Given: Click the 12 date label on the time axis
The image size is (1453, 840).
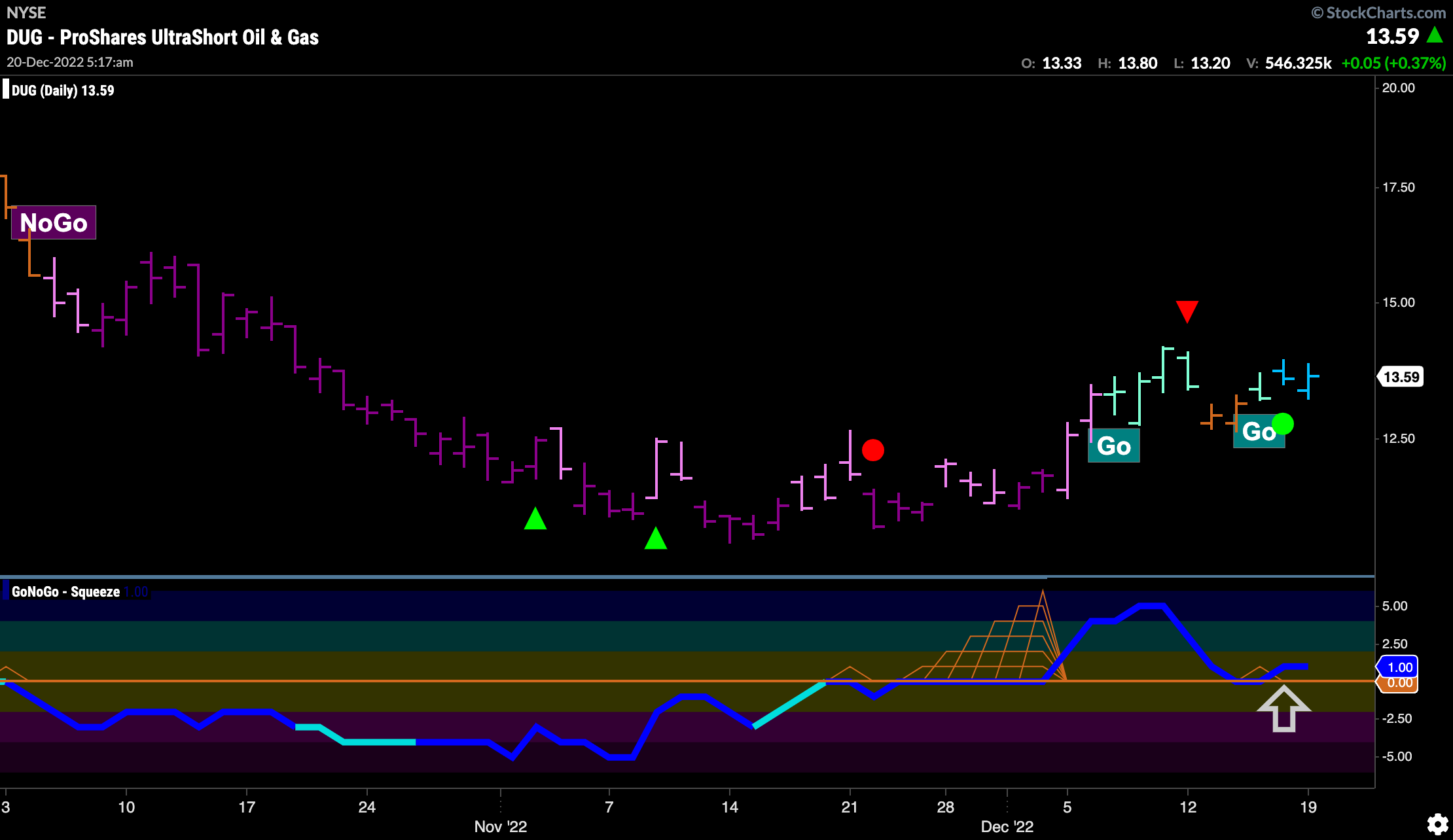Looking at the screenshot, I should [x=1188, y=807].
